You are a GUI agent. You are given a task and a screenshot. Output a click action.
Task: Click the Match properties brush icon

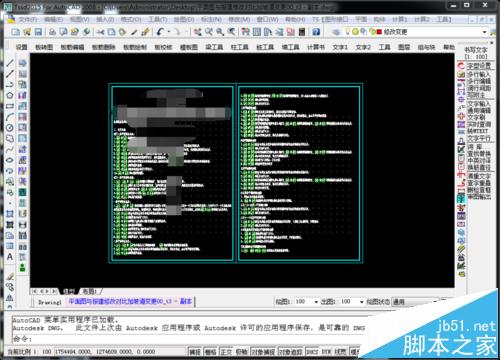tap(134, 32)
